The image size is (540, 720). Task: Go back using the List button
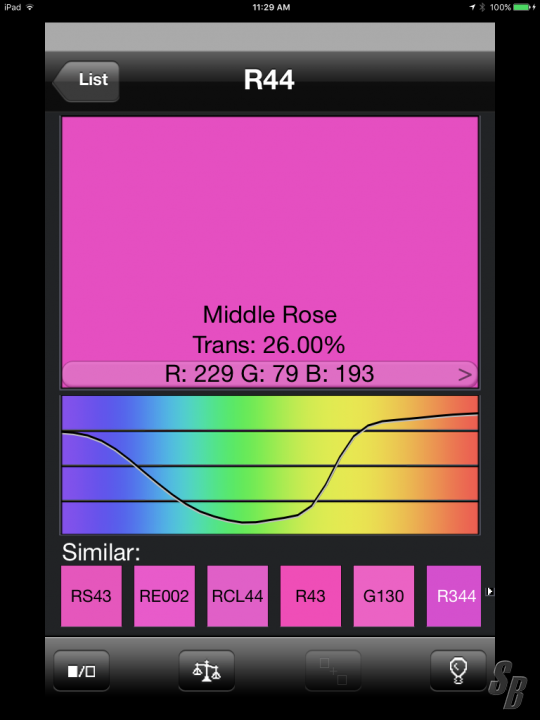coord(86,81)
